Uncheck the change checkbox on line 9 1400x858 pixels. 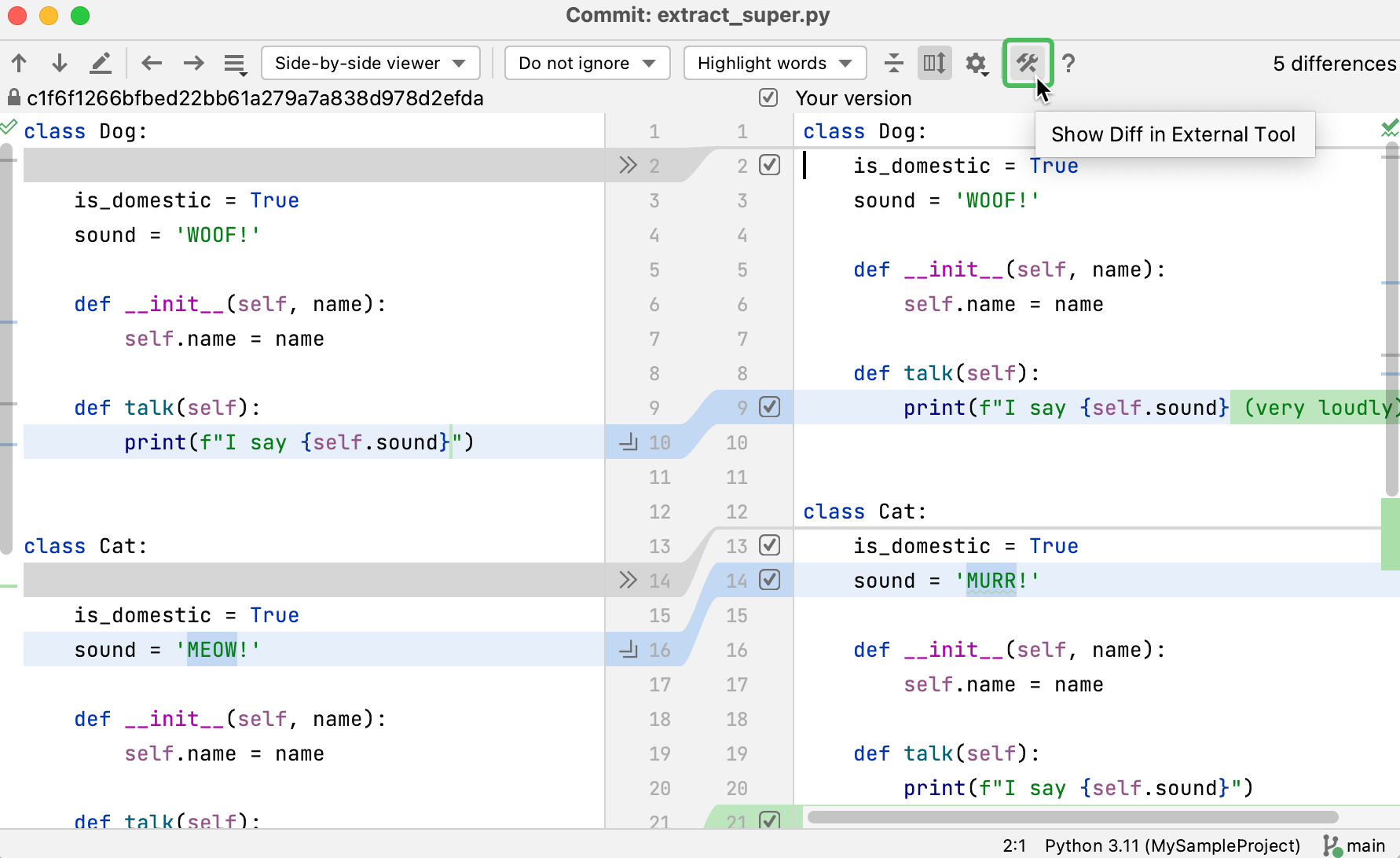770,407
